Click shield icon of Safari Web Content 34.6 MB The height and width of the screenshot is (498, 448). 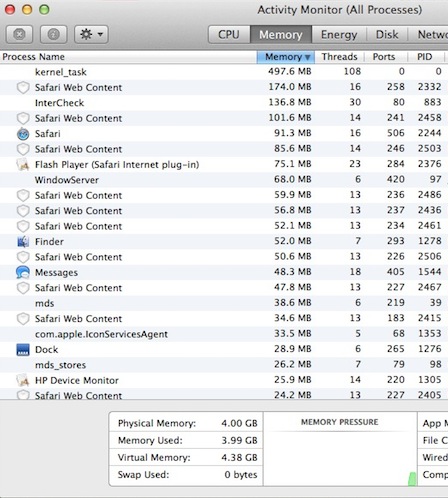click(23, 319)
